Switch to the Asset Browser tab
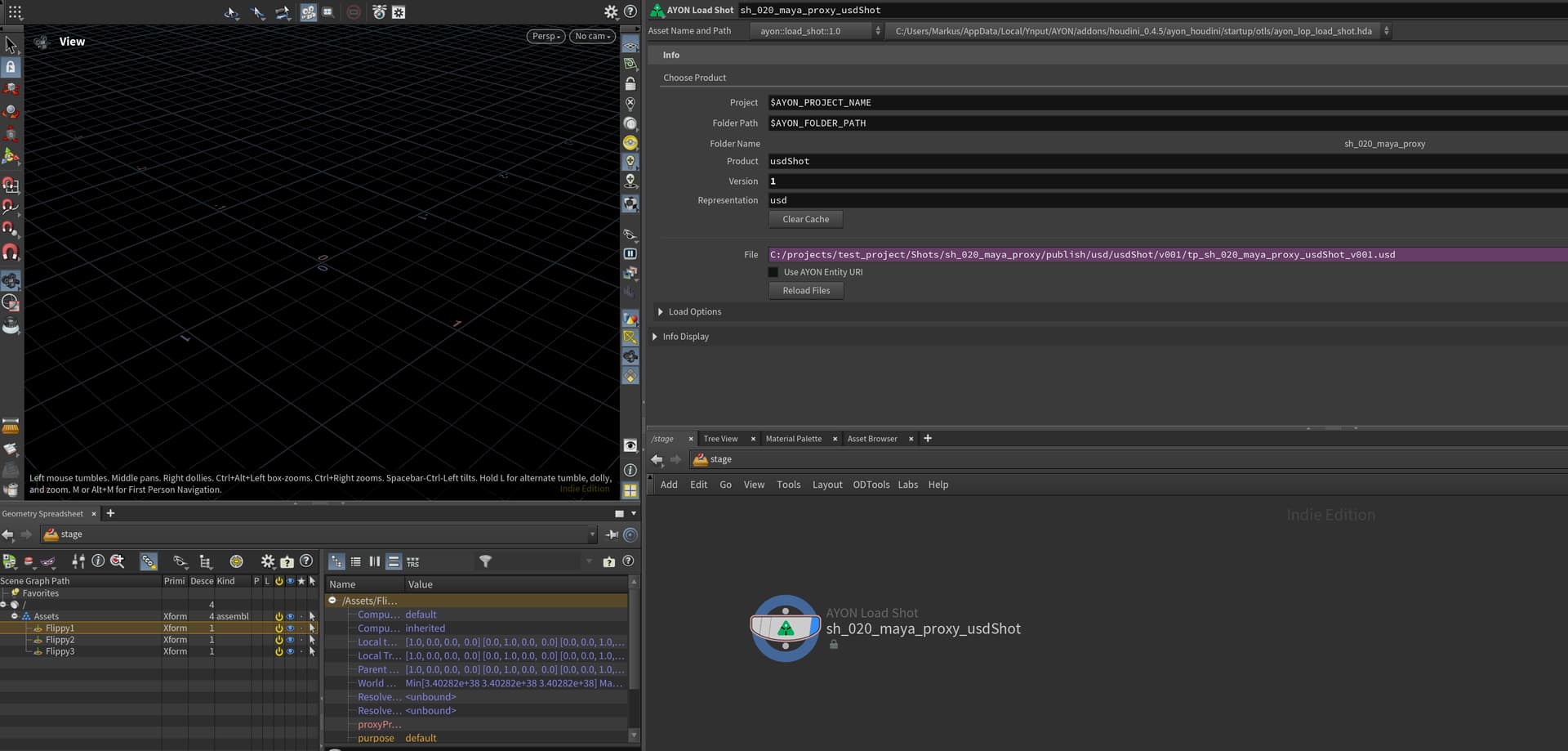This screenshot has height=751, width=1568. click(x=871, y=439)
